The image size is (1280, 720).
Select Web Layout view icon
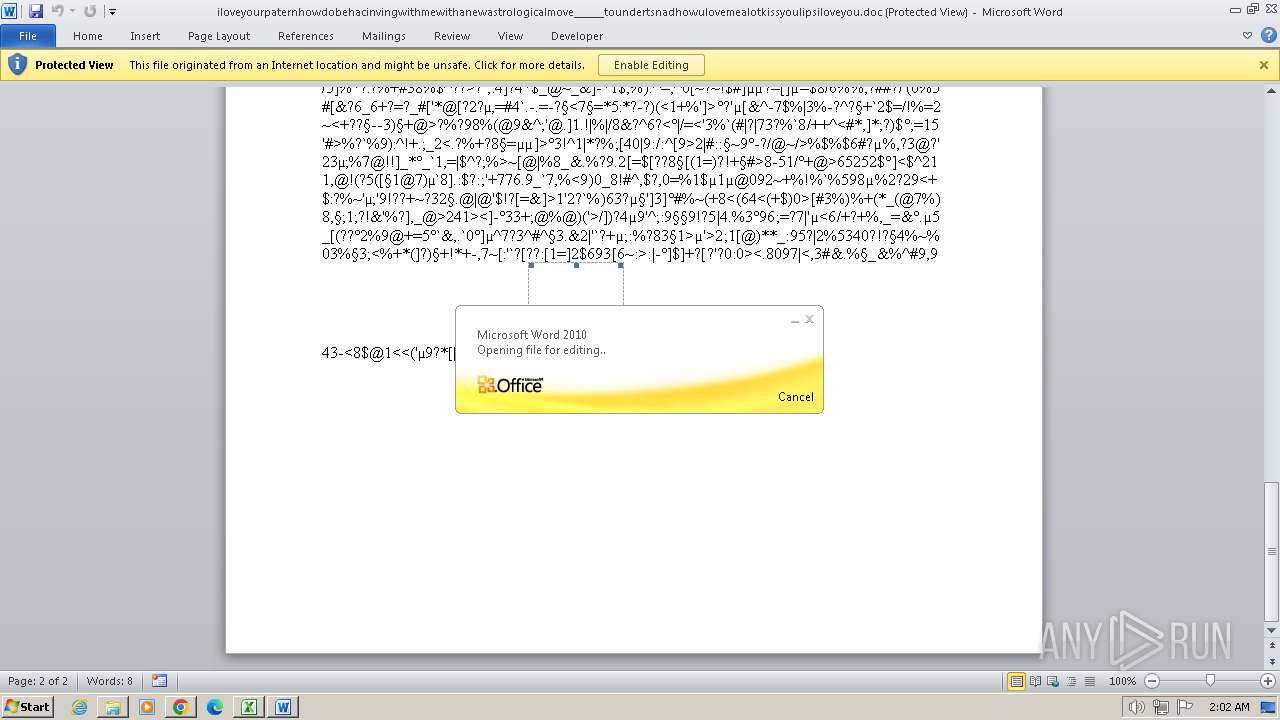point(1054,681)
